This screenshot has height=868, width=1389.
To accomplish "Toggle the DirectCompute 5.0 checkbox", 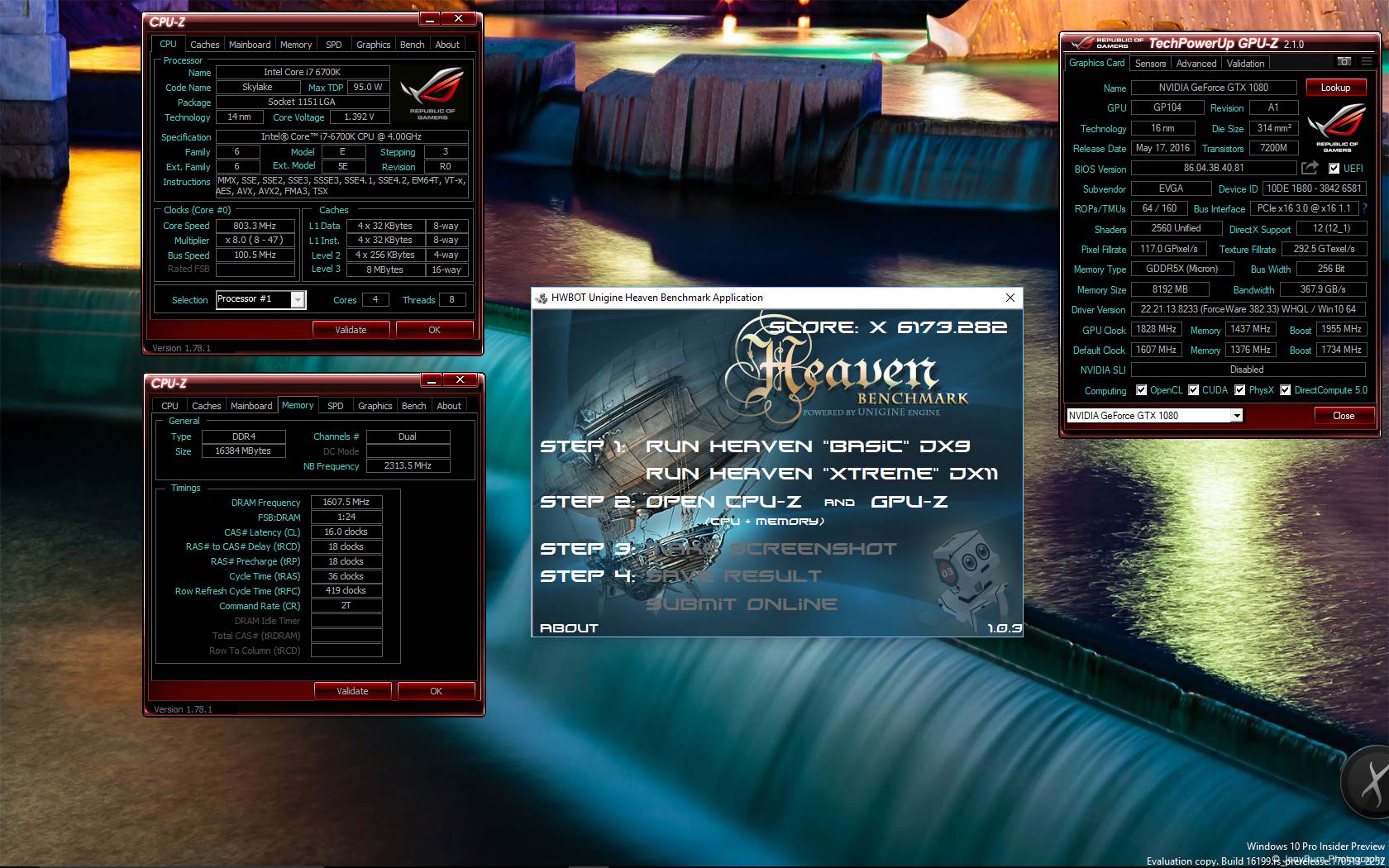I will point(1285,390).
